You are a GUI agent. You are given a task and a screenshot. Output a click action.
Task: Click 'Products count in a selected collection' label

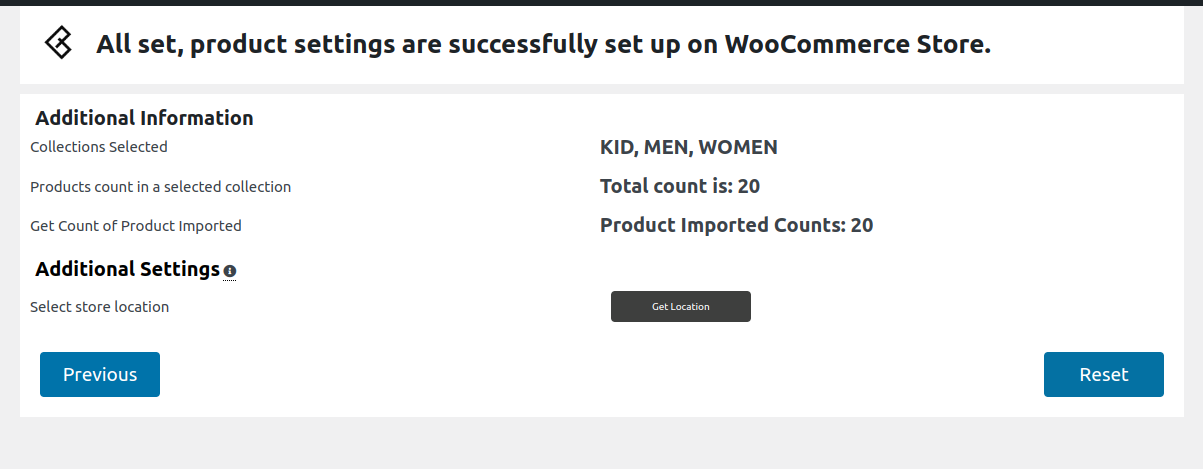pos(160,187)
